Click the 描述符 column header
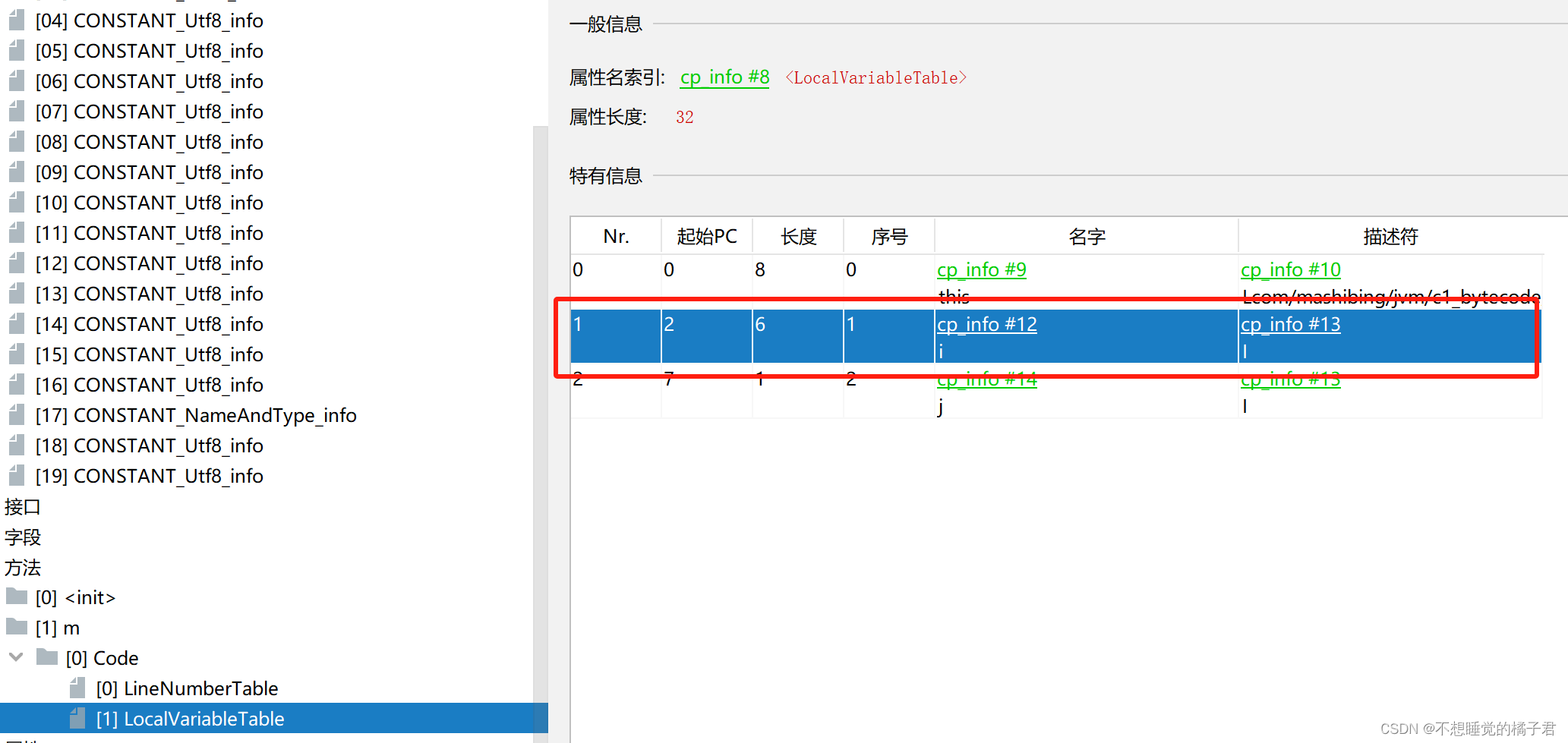This screenshot has width=1568, height=743. pyautogui.click(x=1390, y=236)
